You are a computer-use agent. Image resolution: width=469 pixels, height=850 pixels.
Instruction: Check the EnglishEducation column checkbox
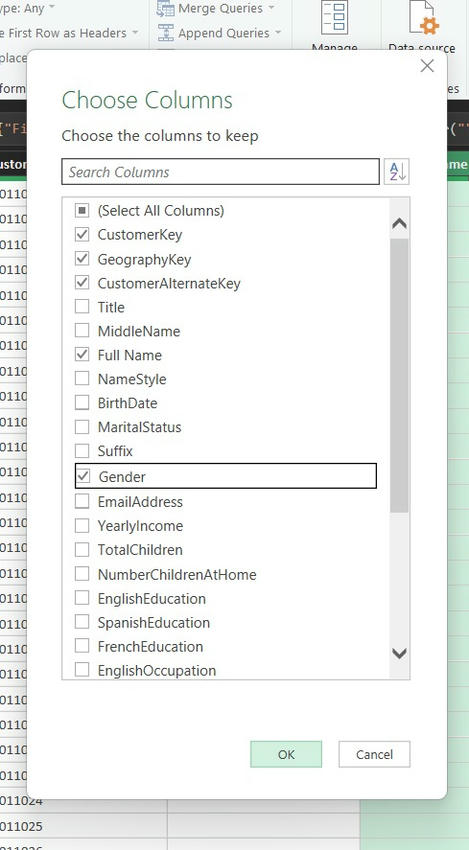[82, 598]
